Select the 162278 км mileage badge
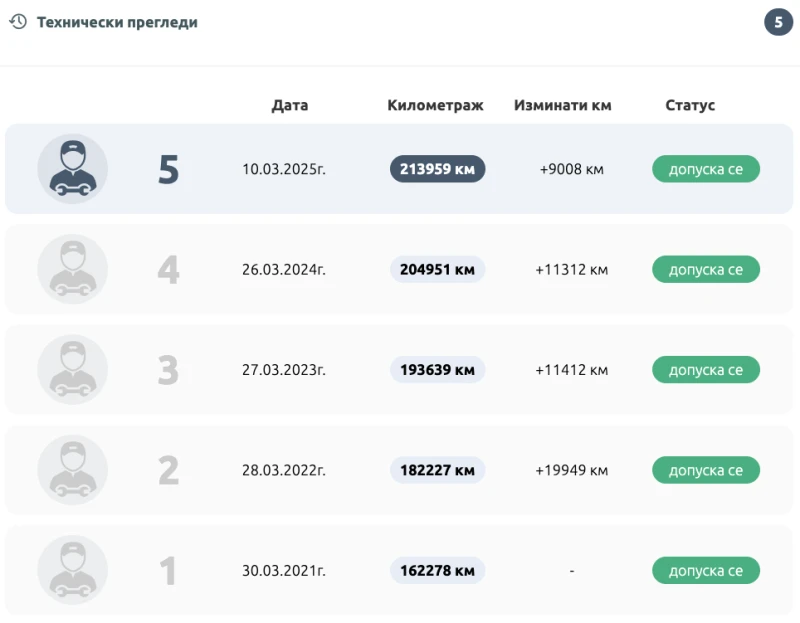Screen dimensions: 800x623 pos(437,570)
